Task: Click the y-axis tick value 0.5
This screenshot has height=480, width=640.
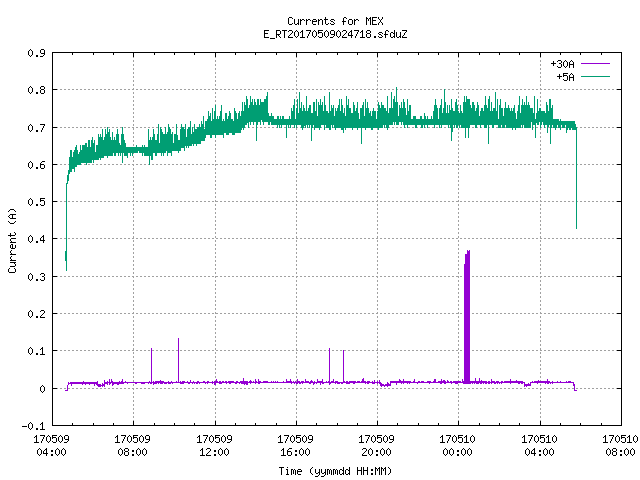Action: pos(36,202)
